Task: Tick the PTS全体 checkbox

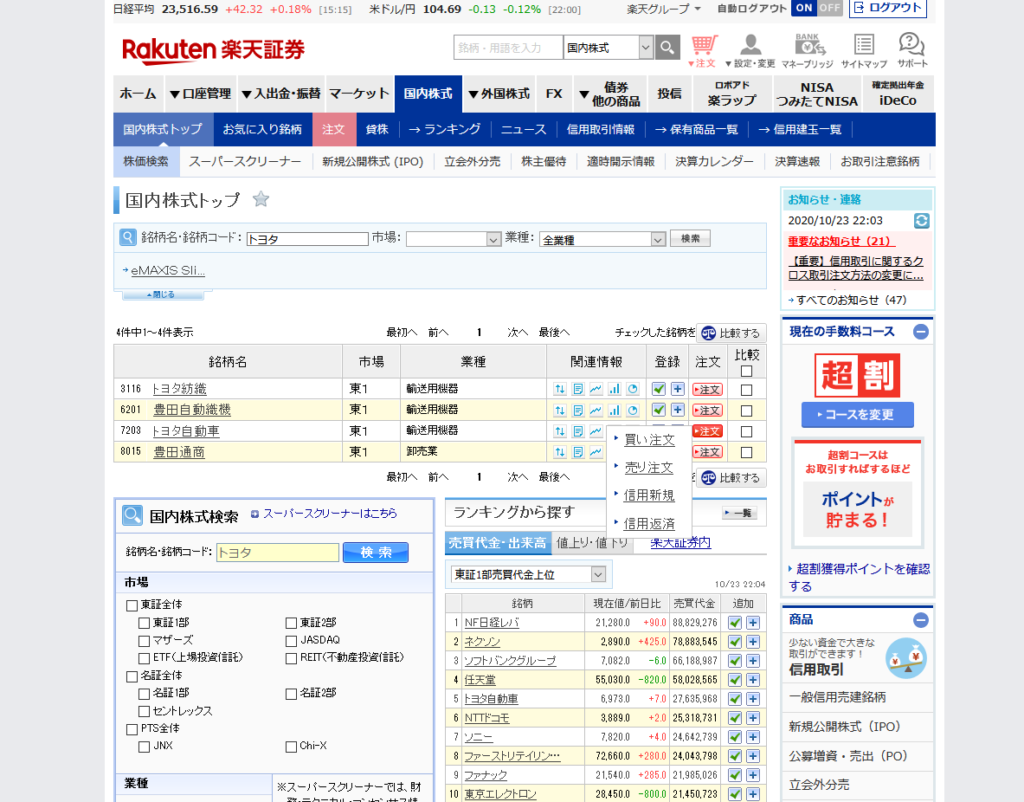Action: (132, 729)
